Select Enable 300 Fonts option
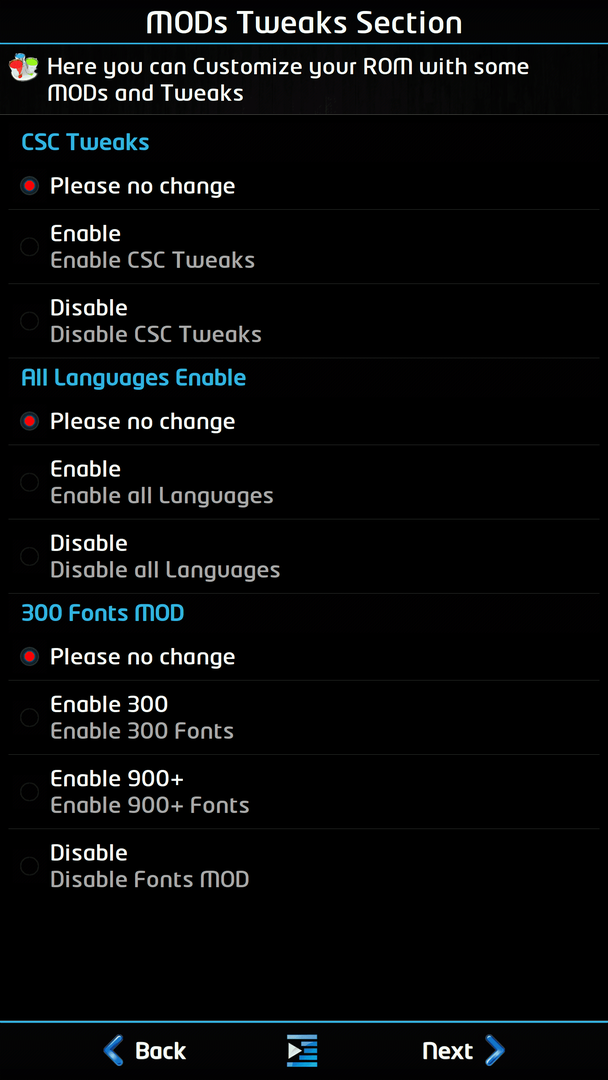This screenshot has height=1080, width=608. [x=304, y=718]
